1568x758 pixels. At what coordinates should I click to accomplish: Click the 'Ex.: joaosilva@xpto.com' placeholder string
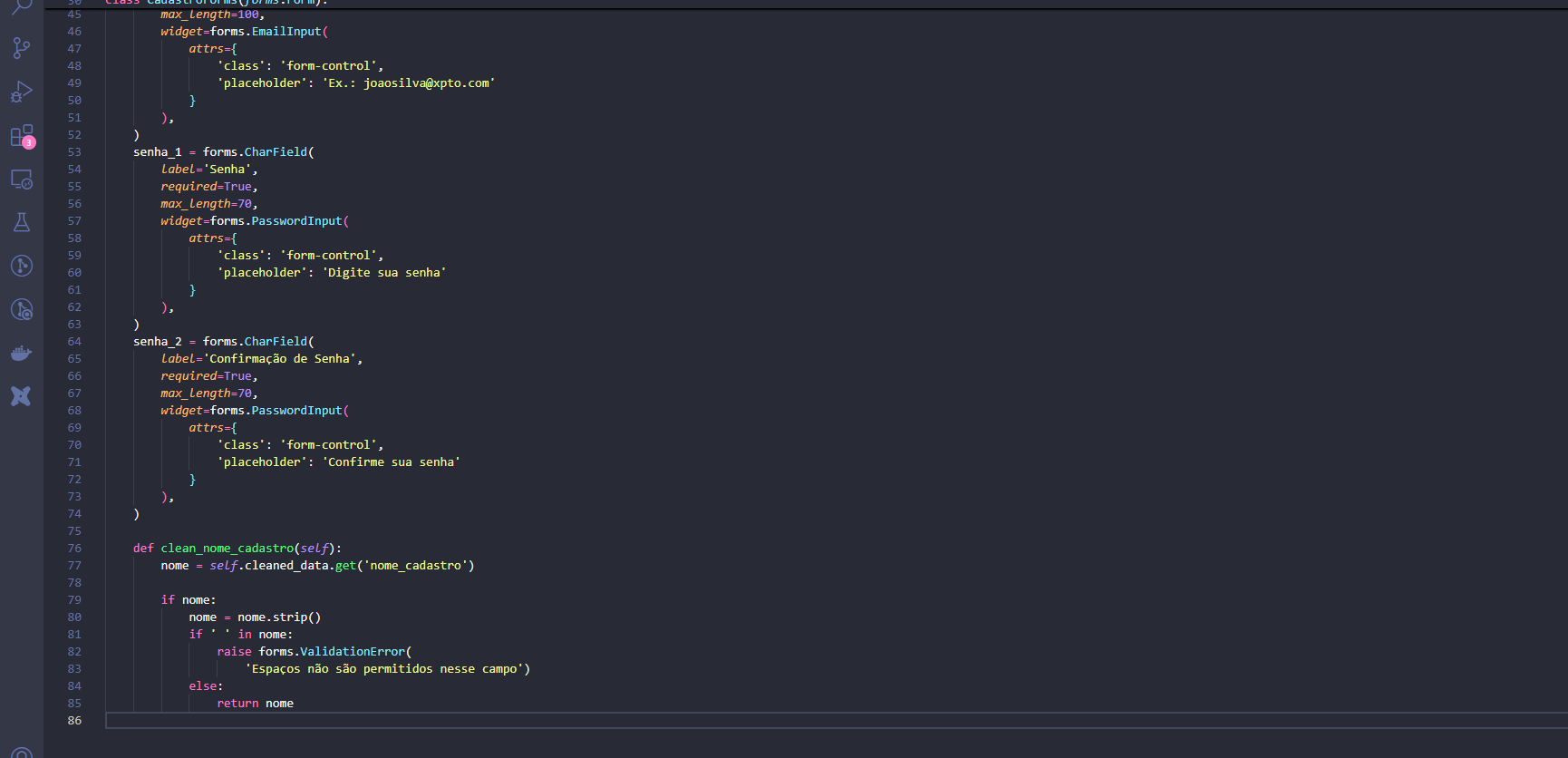(x=409, y=83)
